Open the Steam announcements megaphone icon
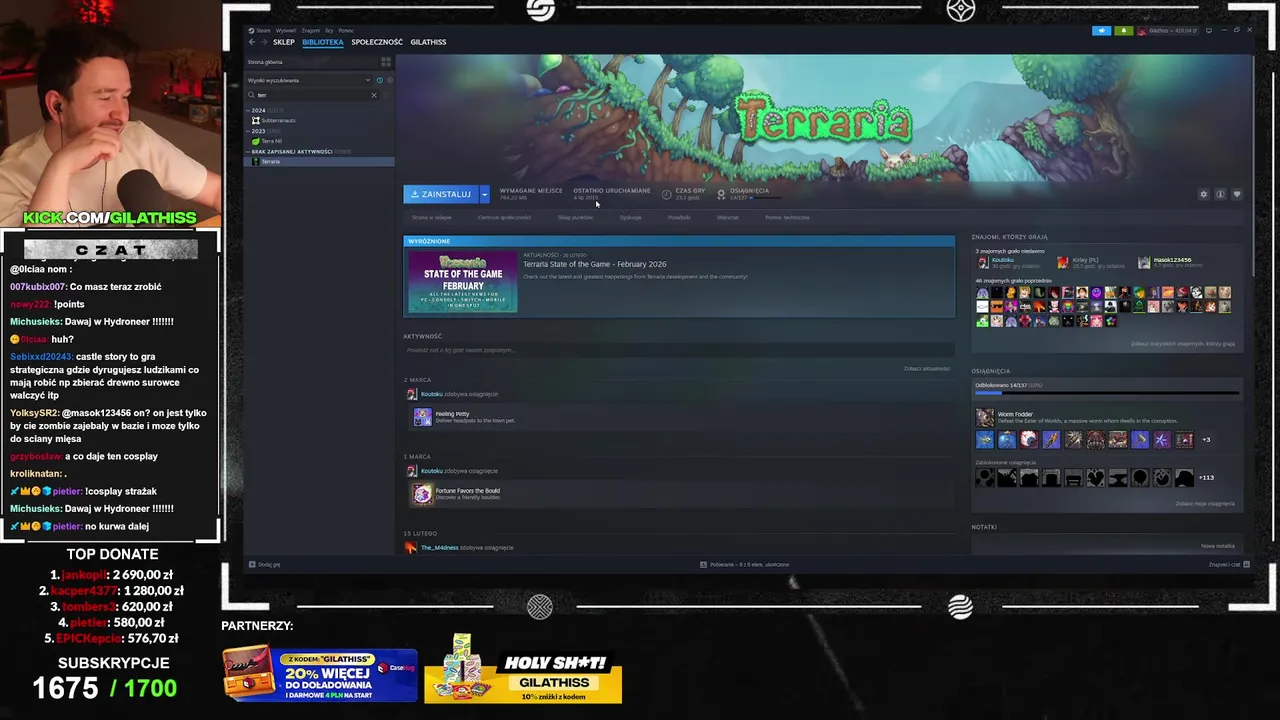Image resolution: width=1280 pixels, height=720 pixels. 1101,30
